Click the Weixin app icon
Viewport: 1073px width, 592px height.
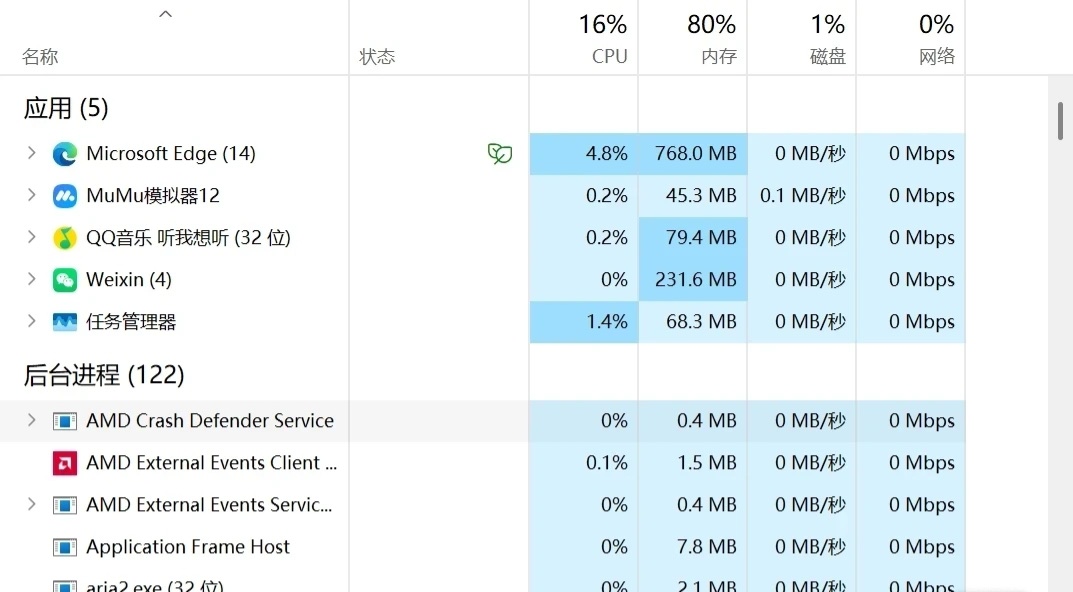pos(65,280)
